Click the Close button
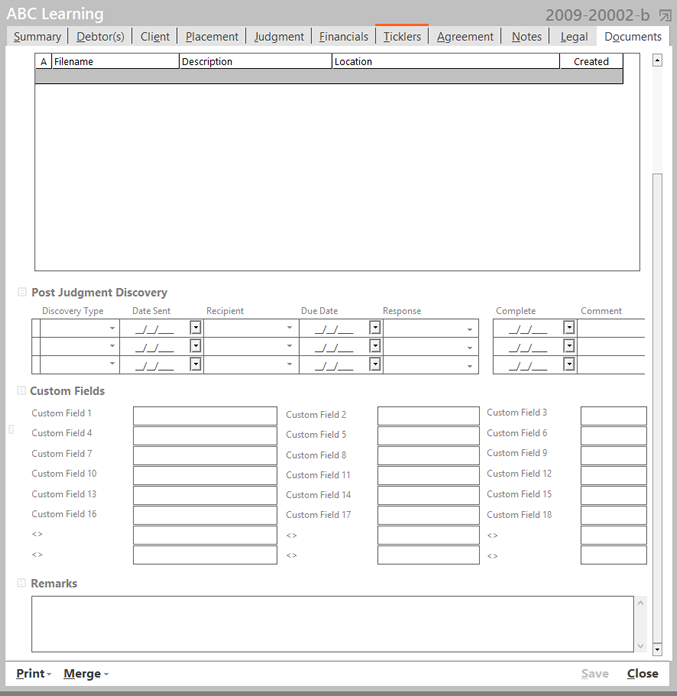Viewport: 677px width, 696px height. click(x=642, y=673)
